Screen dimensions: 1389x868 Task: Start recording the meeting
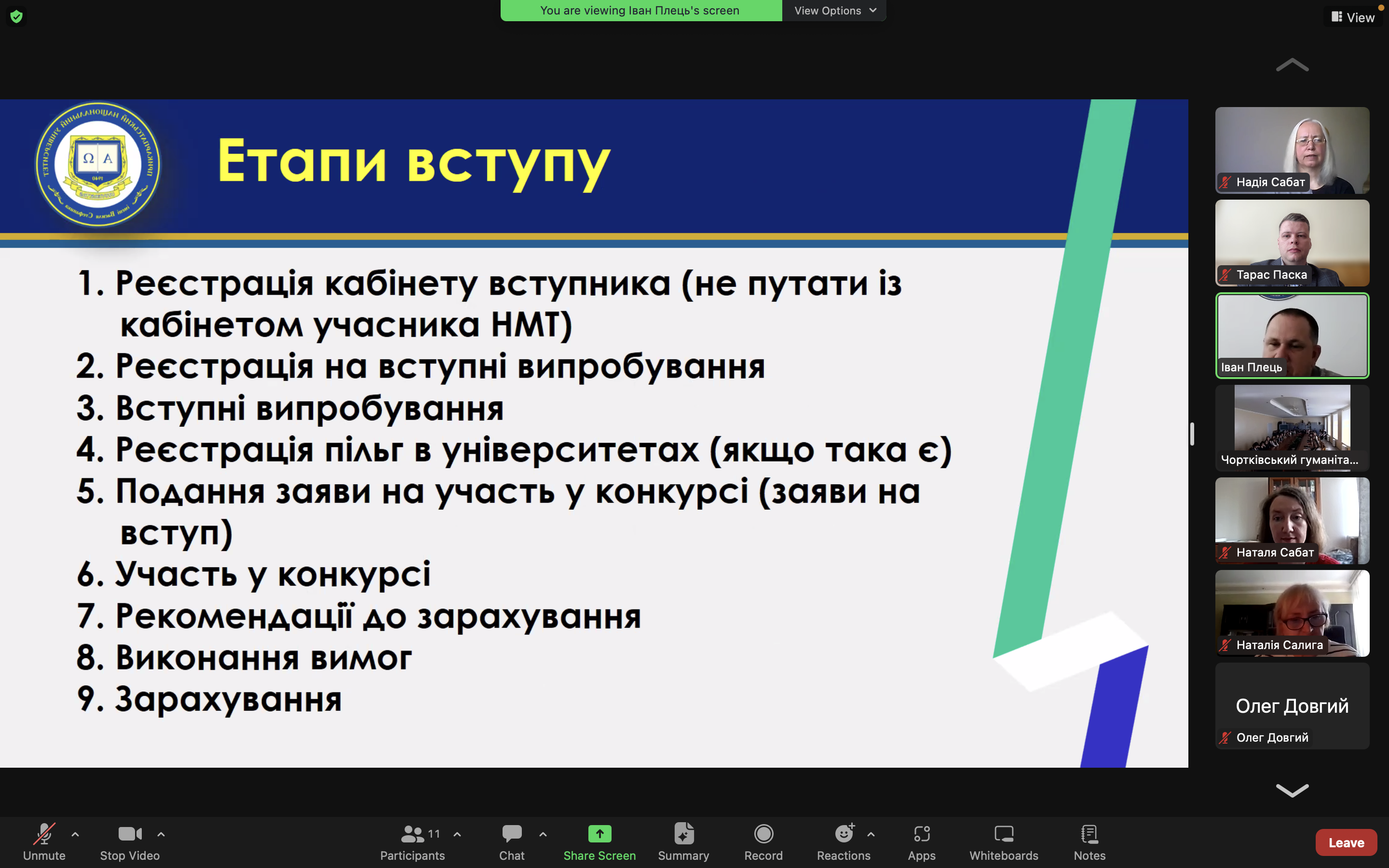click(x=763, y=842)
